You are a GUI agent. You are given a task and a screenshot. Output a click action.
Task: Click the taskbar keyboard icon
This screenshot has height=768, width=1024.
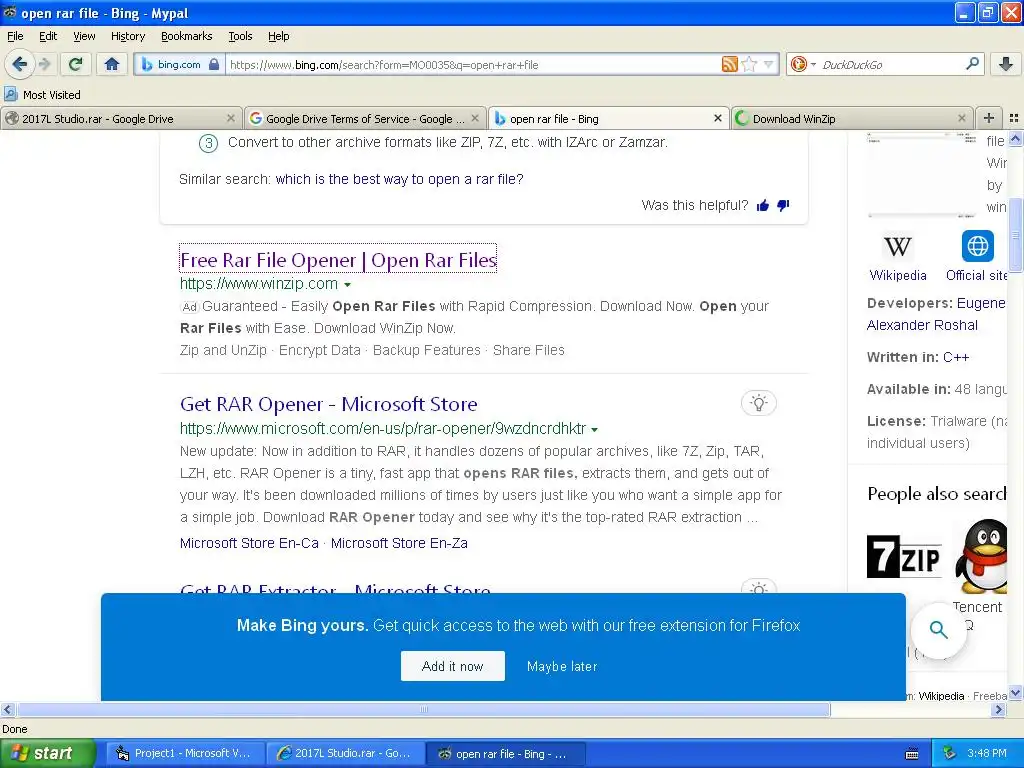tap(912, 754)
